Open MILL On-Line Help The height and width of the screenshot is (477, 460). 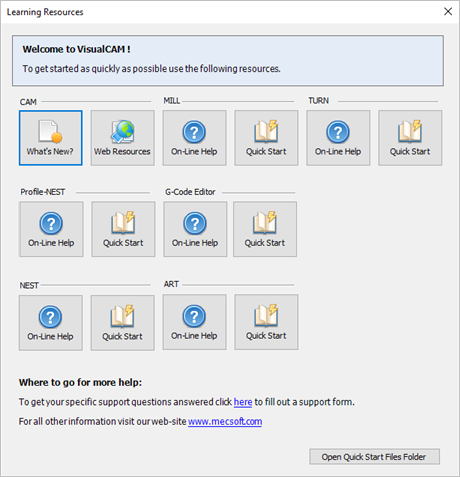pyautogui.click(x=194, y=138)
